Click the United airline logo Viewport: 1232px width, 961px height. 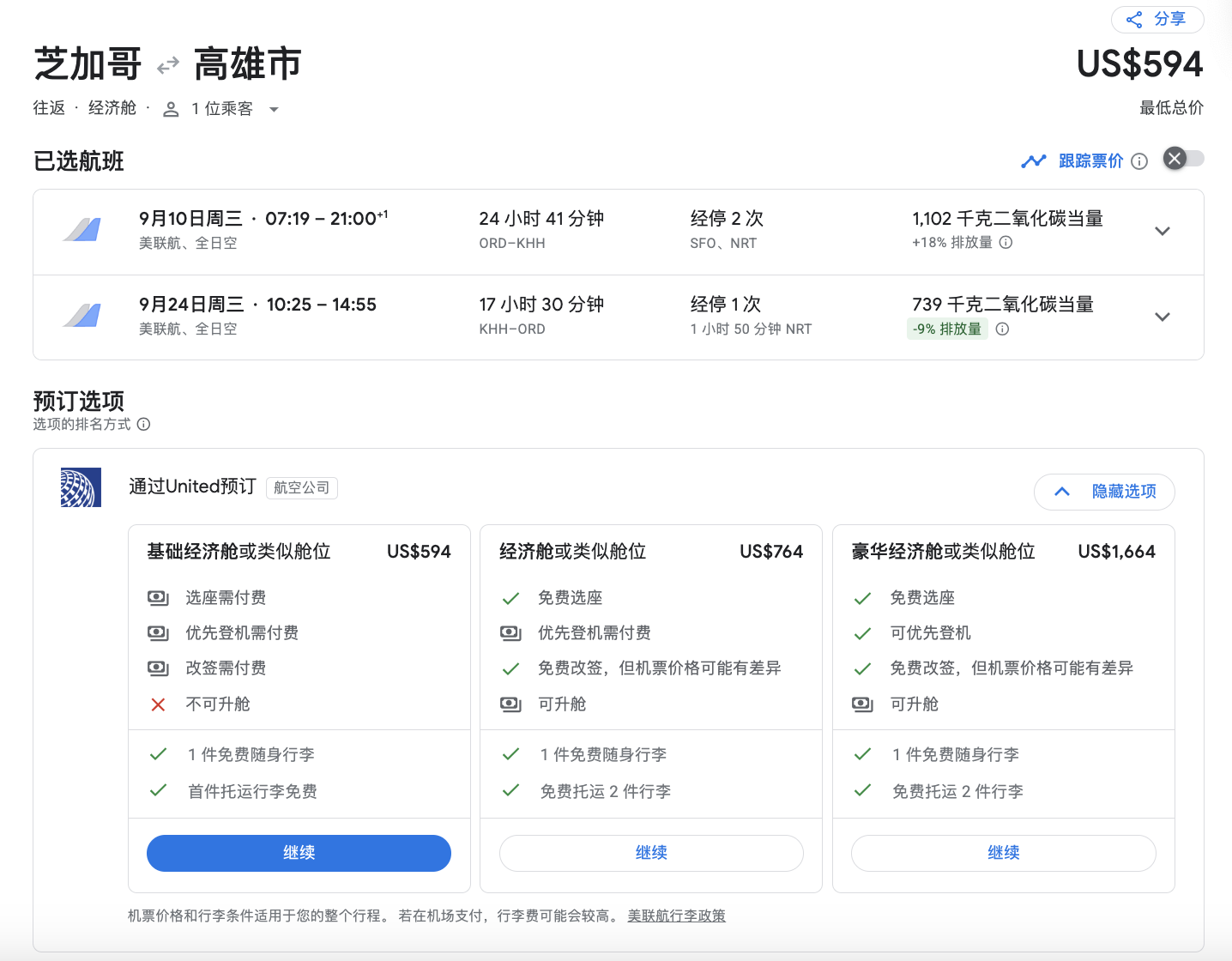pyautogui.click(x=82, y=487)
